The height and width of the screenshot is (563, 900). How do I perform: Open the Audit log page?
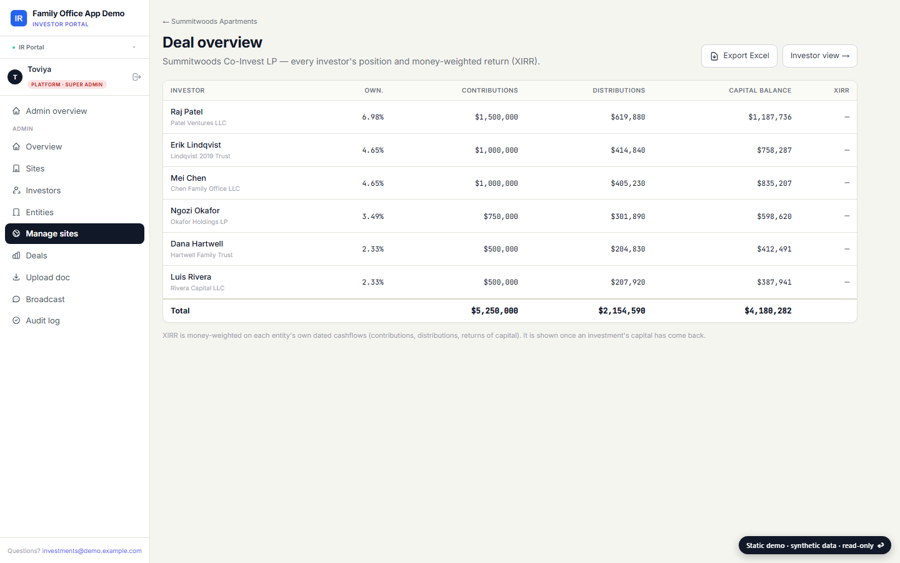[75, 320]
